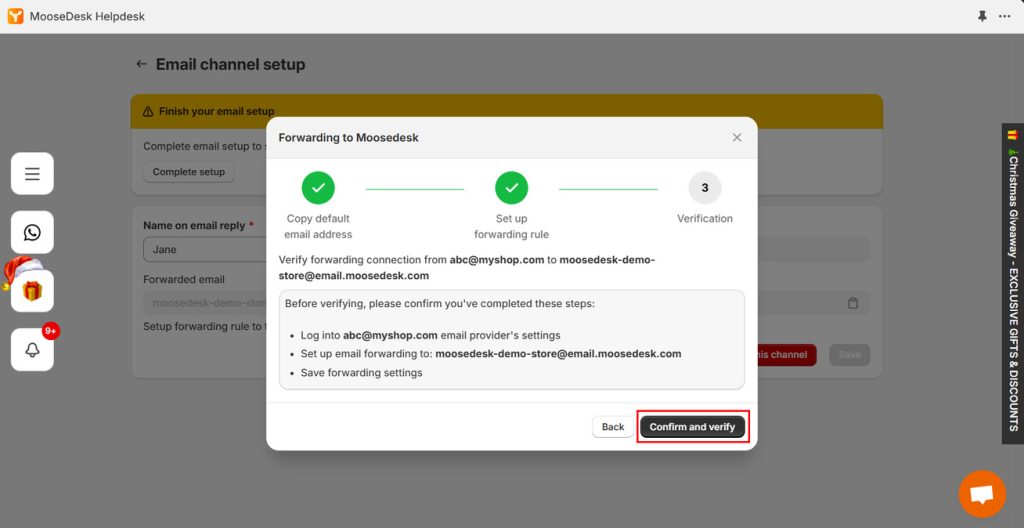Open the three-dot more options menu
The image size is (1024, 528).
[x=1005, y=16]
